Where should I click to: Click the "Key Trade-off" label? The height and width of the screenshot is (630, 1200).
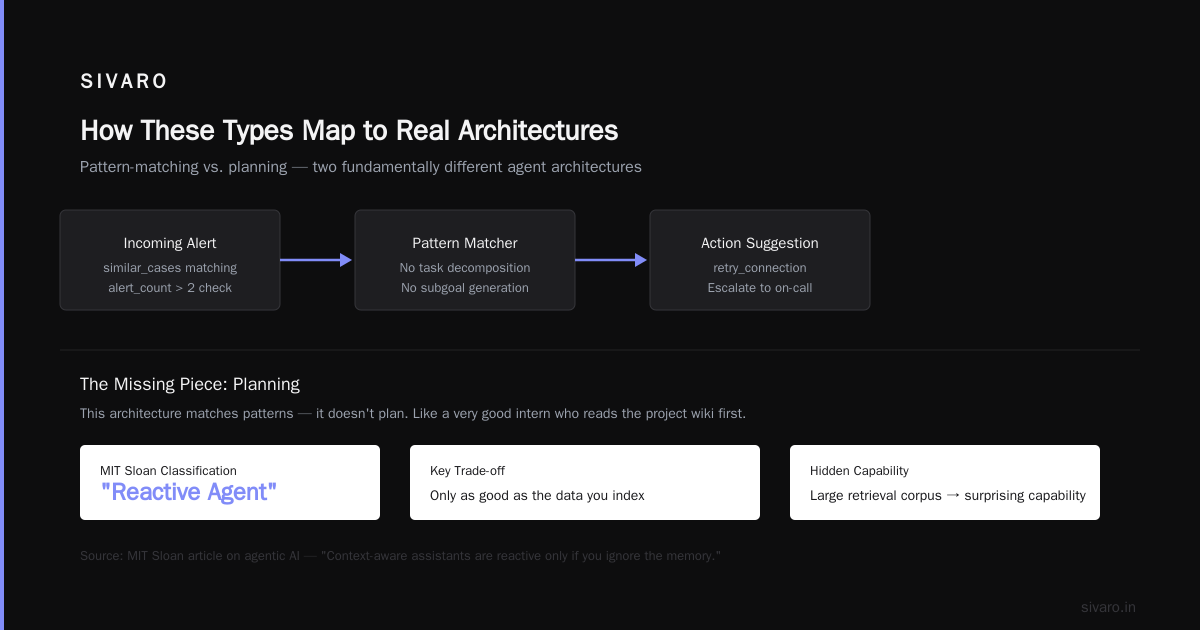[467, 470]
